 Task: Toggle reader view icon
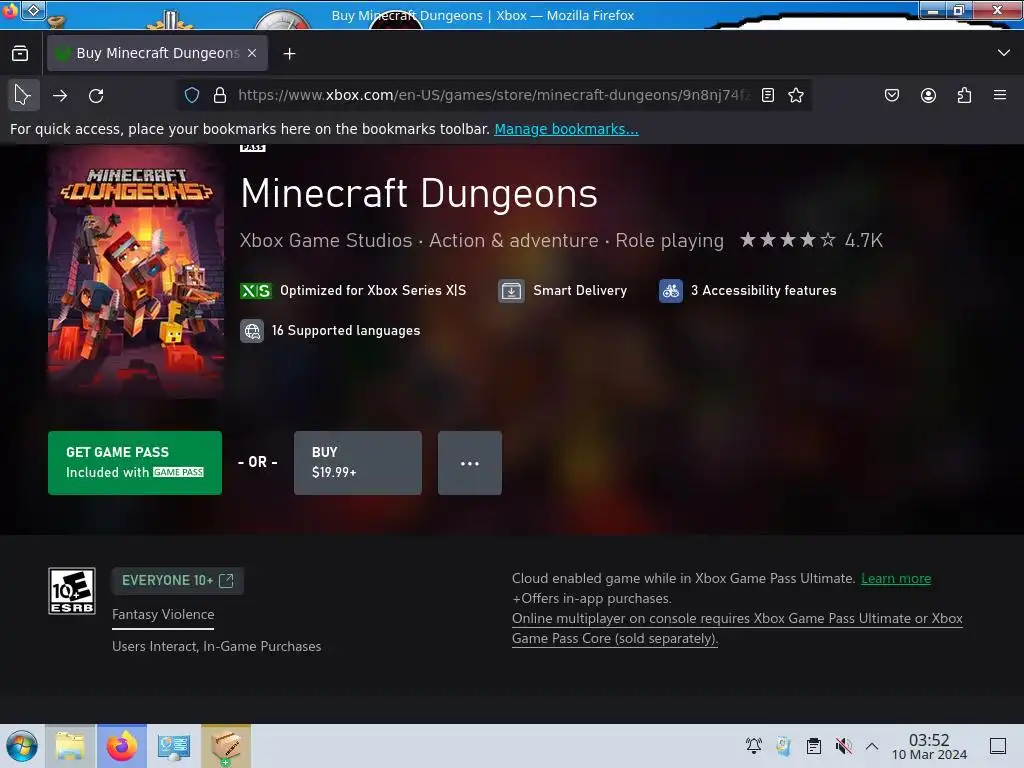point(768,95)
